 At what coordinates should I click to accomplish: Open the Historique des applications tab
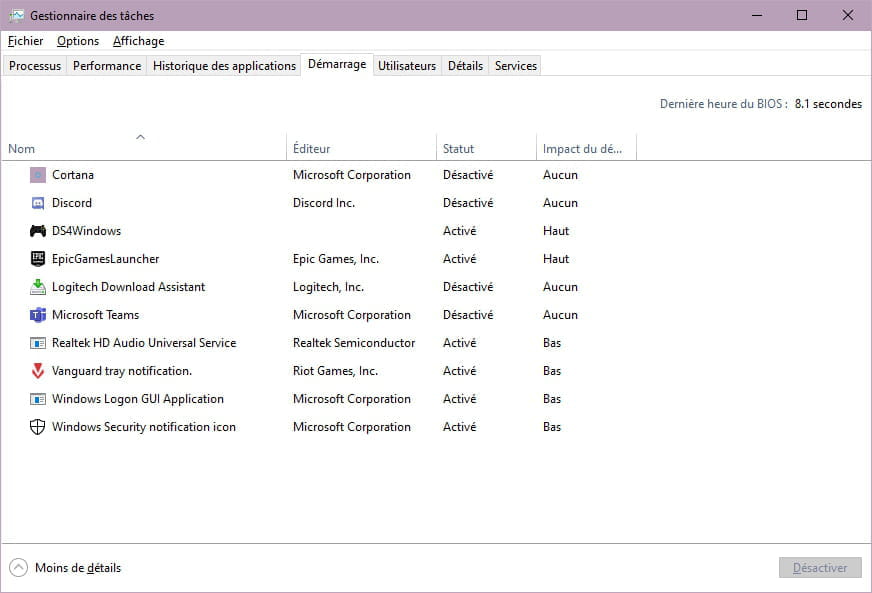click(224, 66)
